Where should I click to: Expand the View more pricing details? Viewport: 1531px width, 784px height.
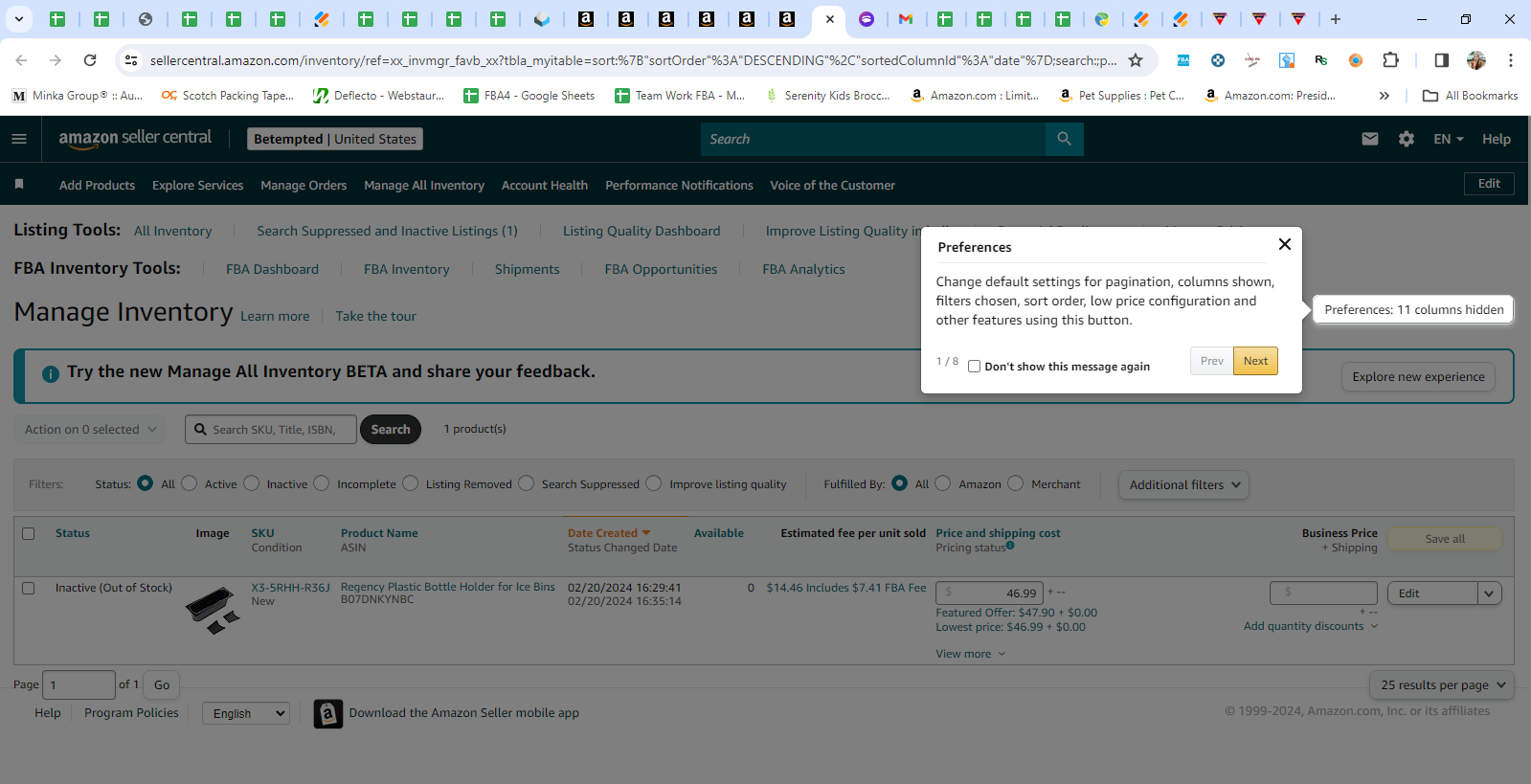pos(971,654)
